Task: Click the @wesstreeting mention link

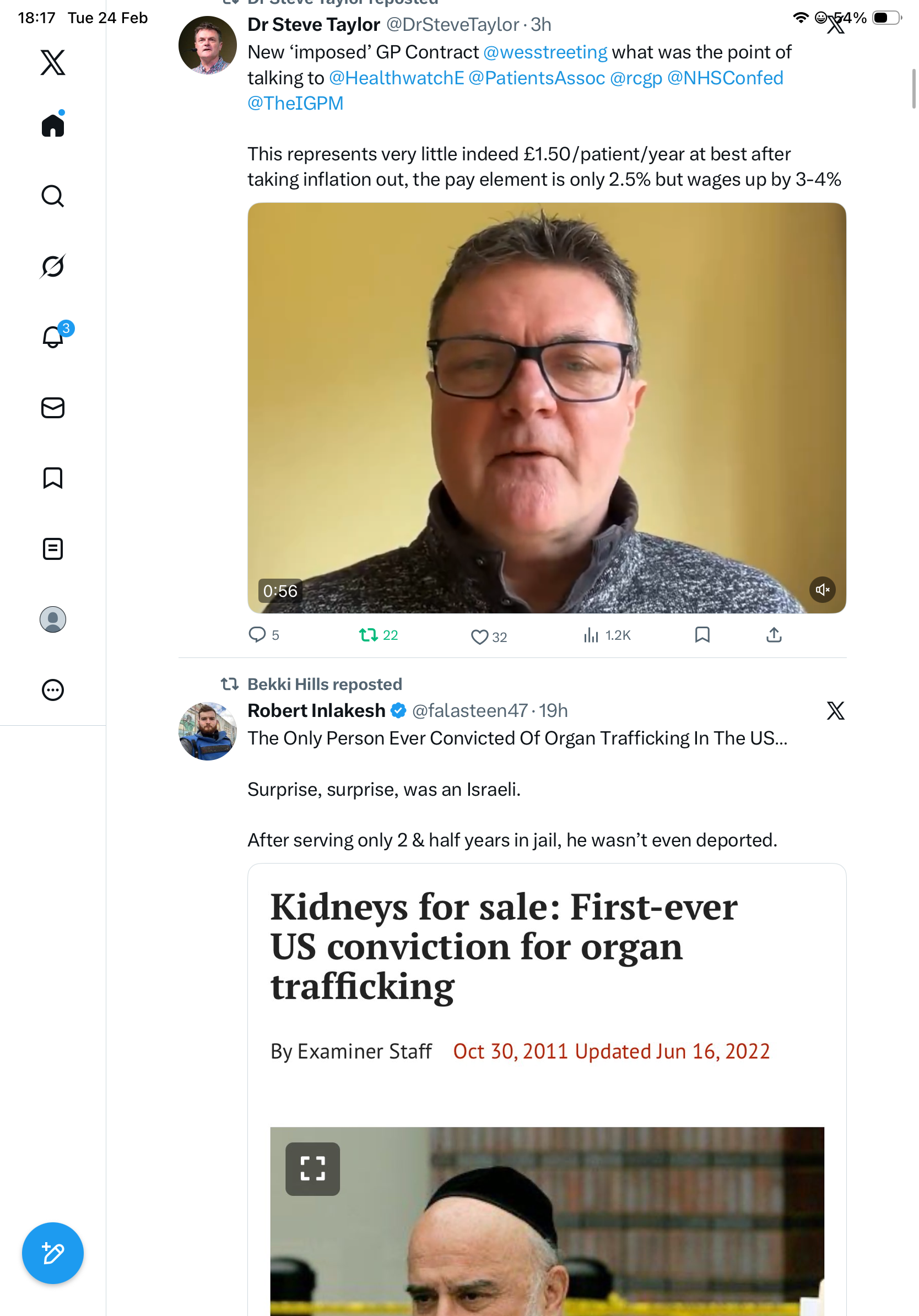Action: pos(545,52)
